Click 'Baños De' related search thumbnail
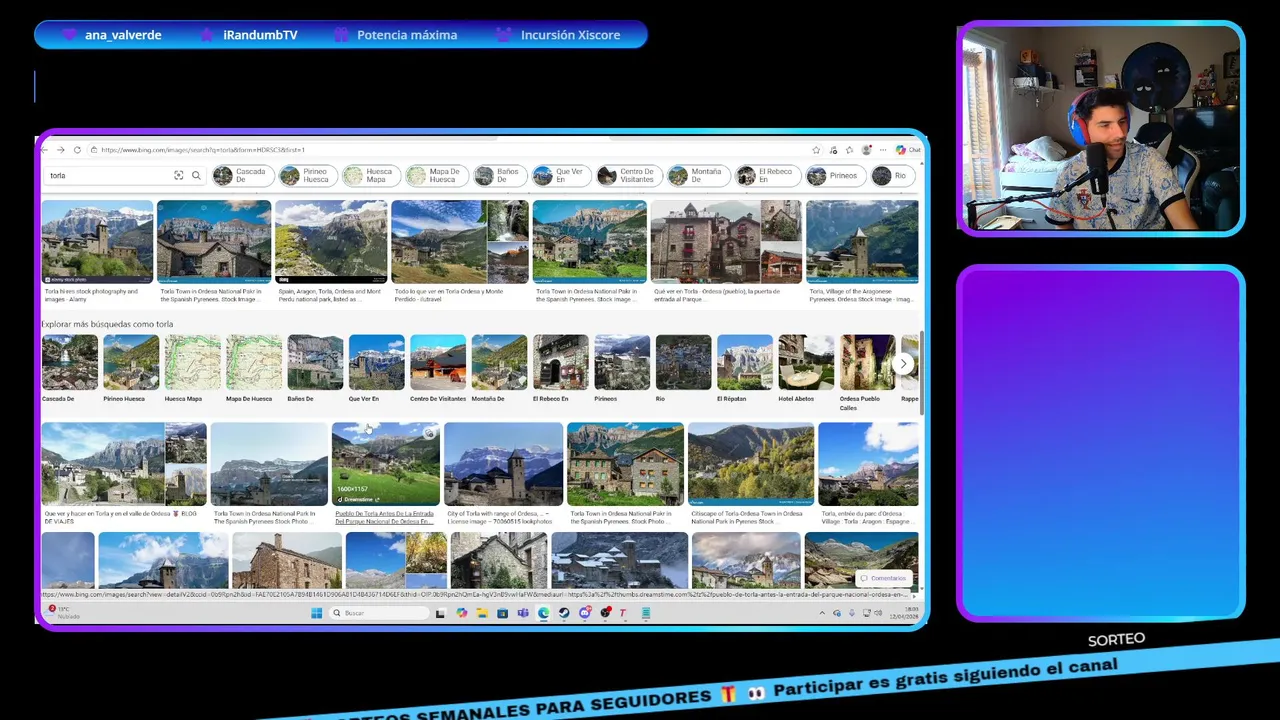The image size is (1280, 720). (x=315, y=362)
